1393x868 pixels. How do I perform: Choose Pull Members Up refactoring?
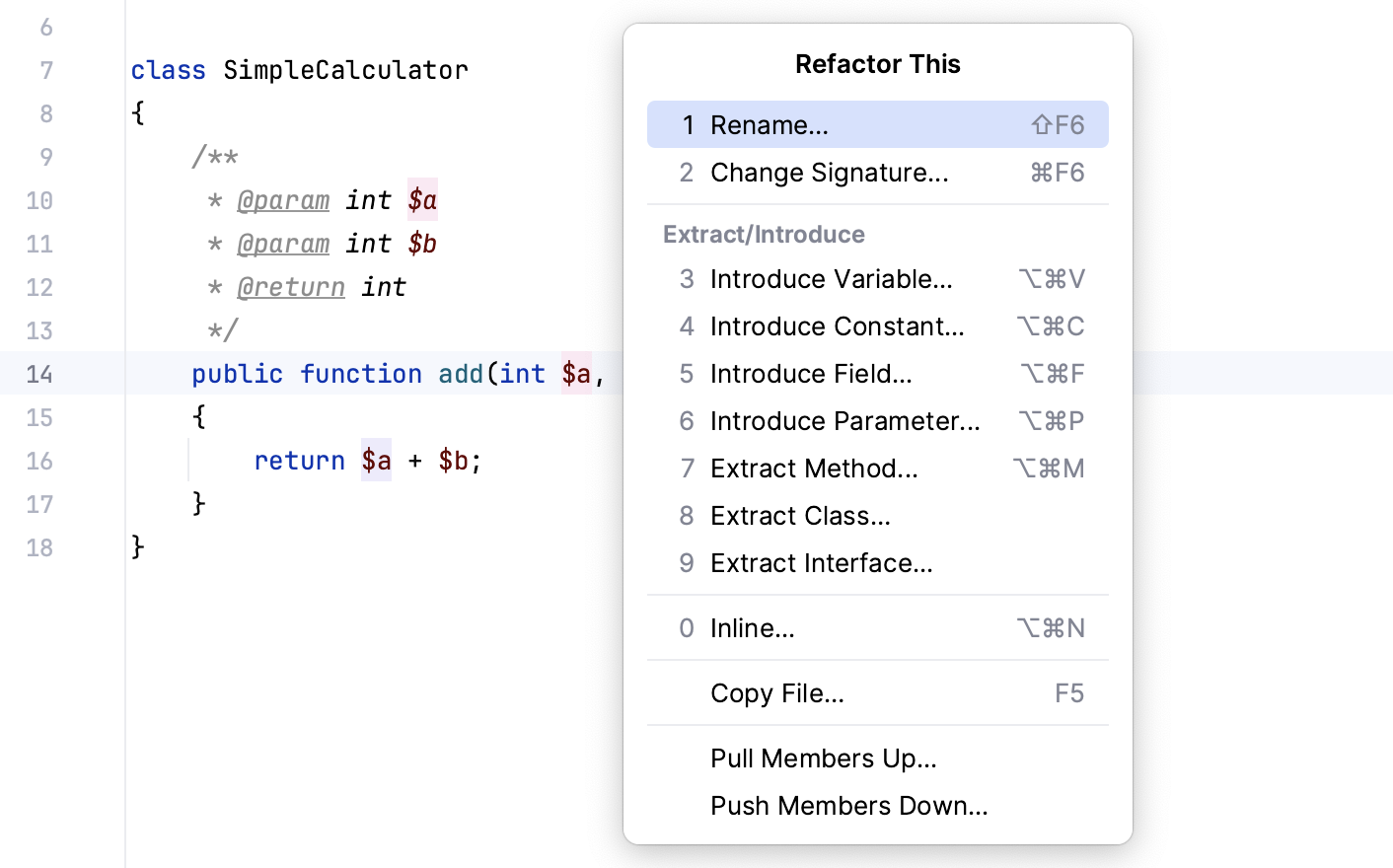[824, 759]
